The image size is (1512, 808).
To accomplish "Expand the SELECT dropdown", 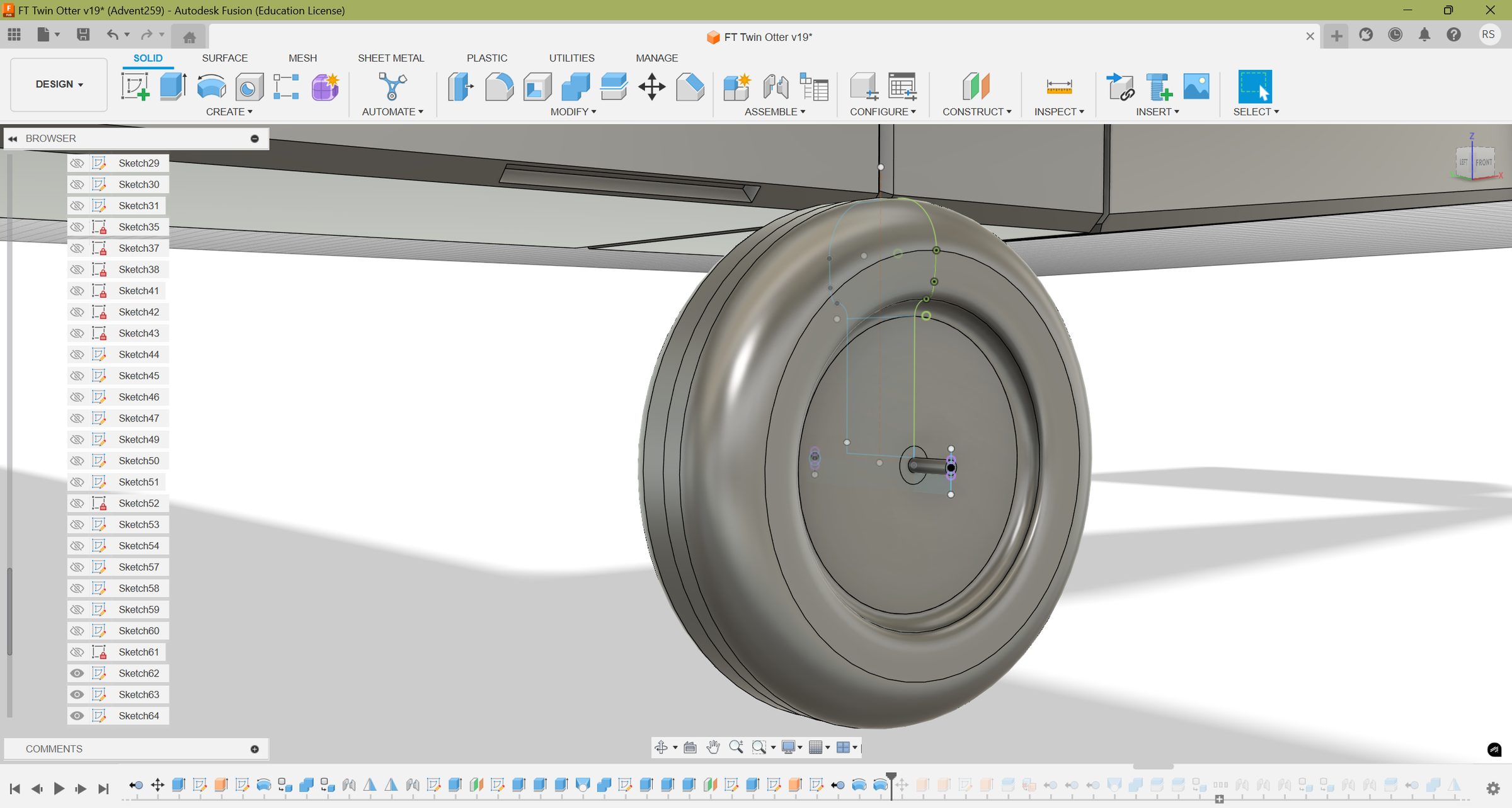I will coord(1256,111).
